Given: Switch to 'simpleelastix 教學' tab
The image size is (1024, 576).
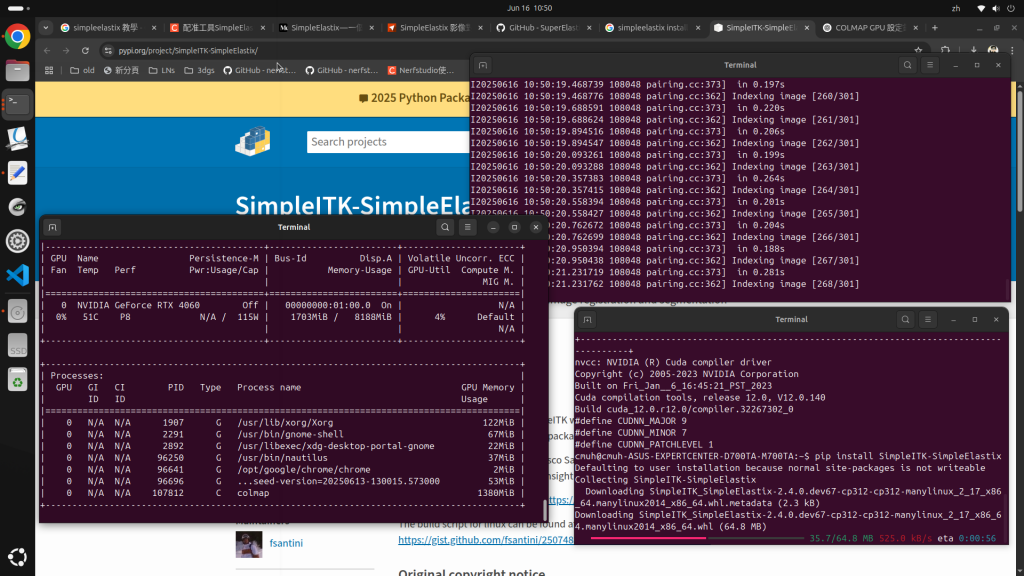Looking at the screenshot, I should (x=108, y=27).
